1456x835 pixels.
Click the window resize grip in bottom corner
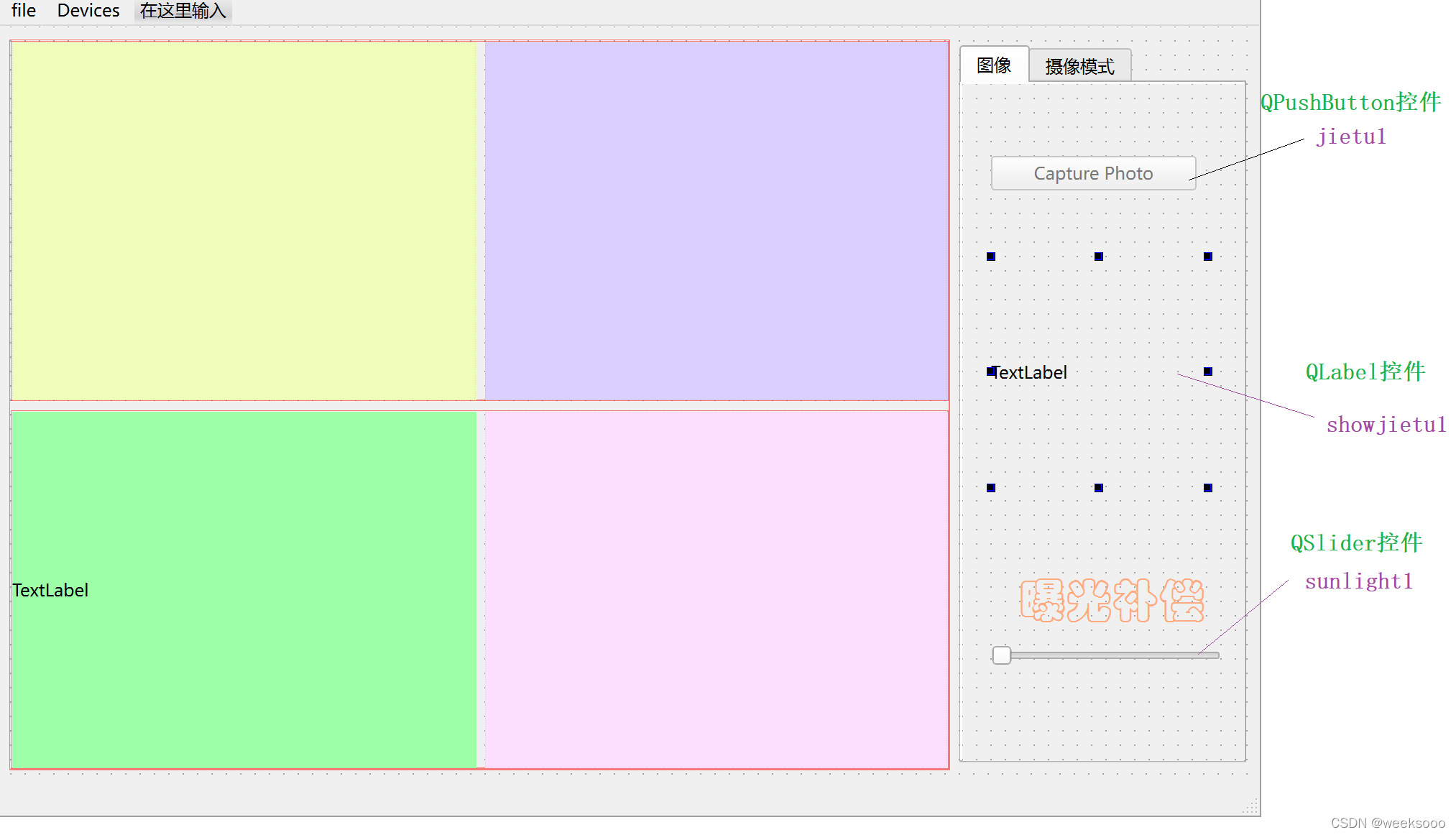coord(1252,807)
